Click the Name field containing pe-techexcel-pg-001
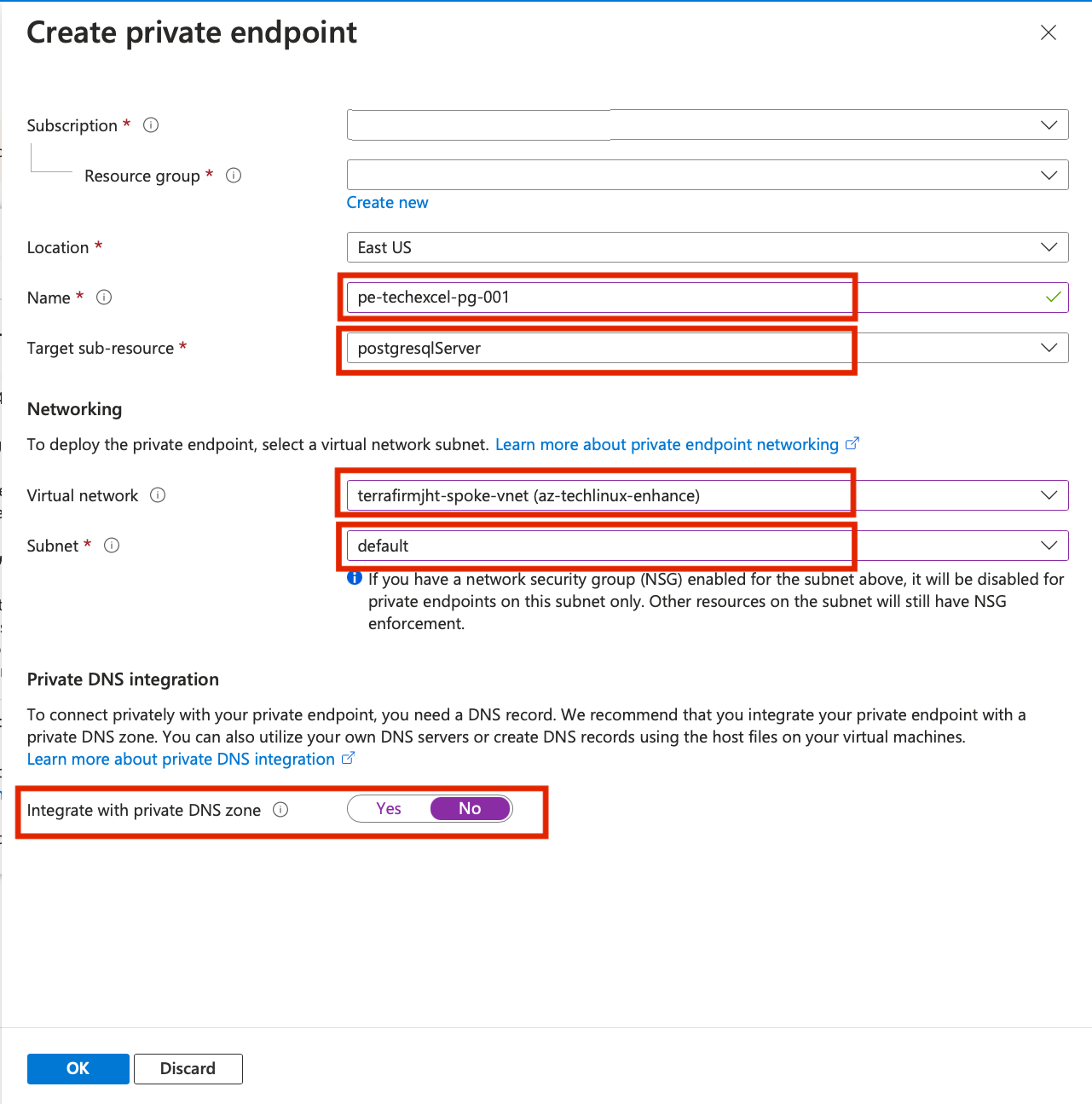Image resolution: width=1092 pixels, height=1104 pixels. tap(597, 298)
